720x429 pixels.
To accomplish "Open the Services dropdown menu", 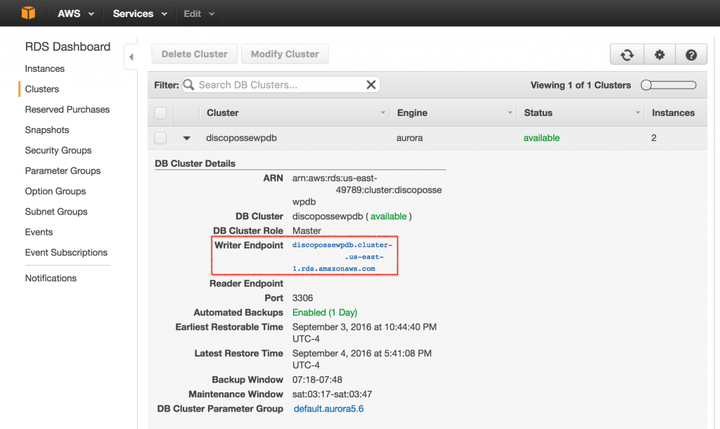I will [x=140, y=14].
